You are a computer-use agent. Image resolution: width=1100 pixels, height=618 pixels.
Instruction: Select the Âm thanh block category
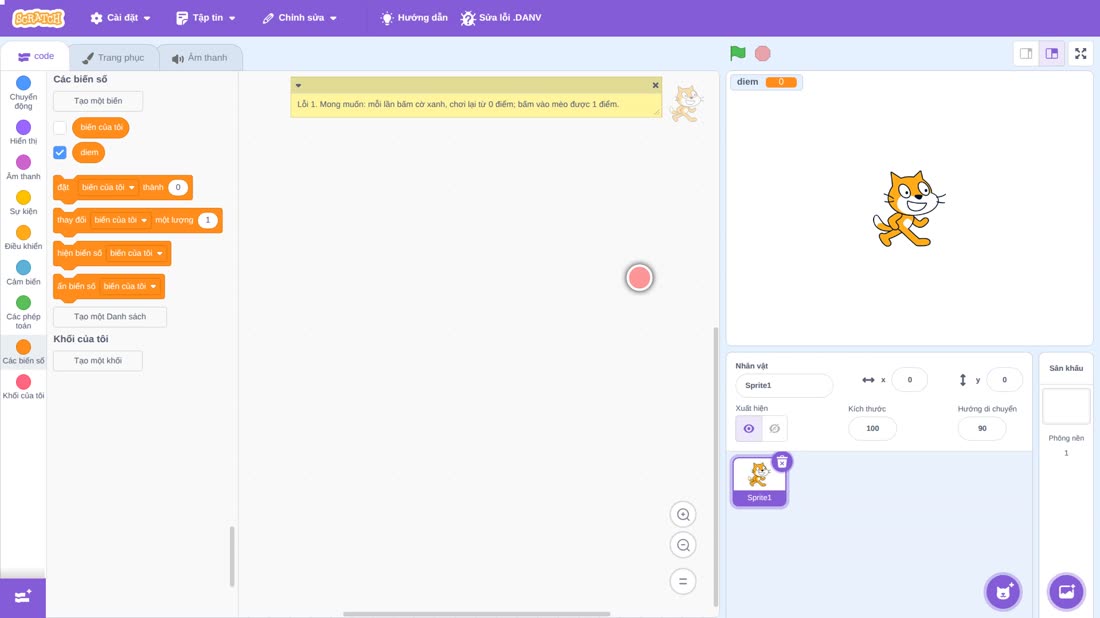tap(23, 167)
